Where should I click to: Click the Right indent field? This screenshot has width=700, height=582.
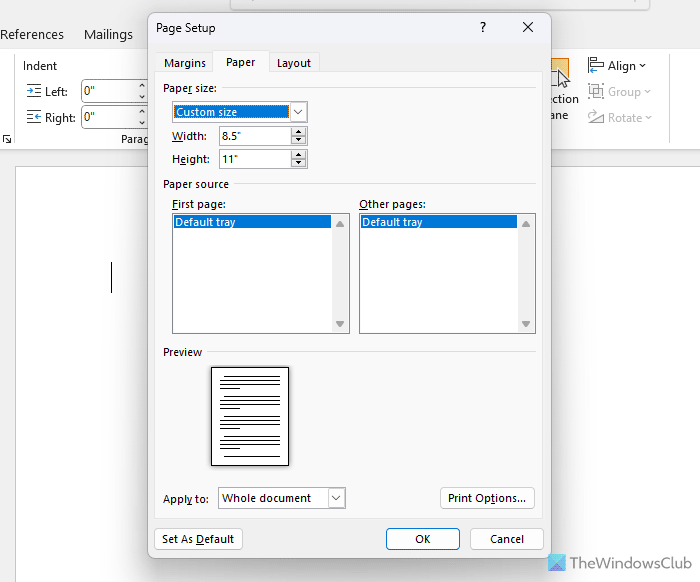110,117
